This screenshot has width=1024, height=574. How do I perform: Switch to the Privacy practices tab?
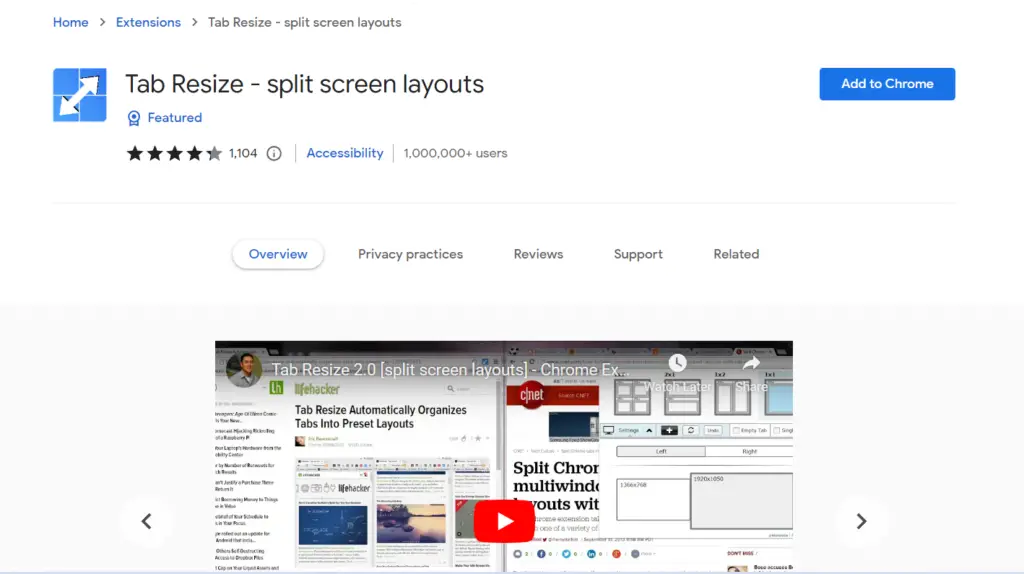click(x=410, y=254)
